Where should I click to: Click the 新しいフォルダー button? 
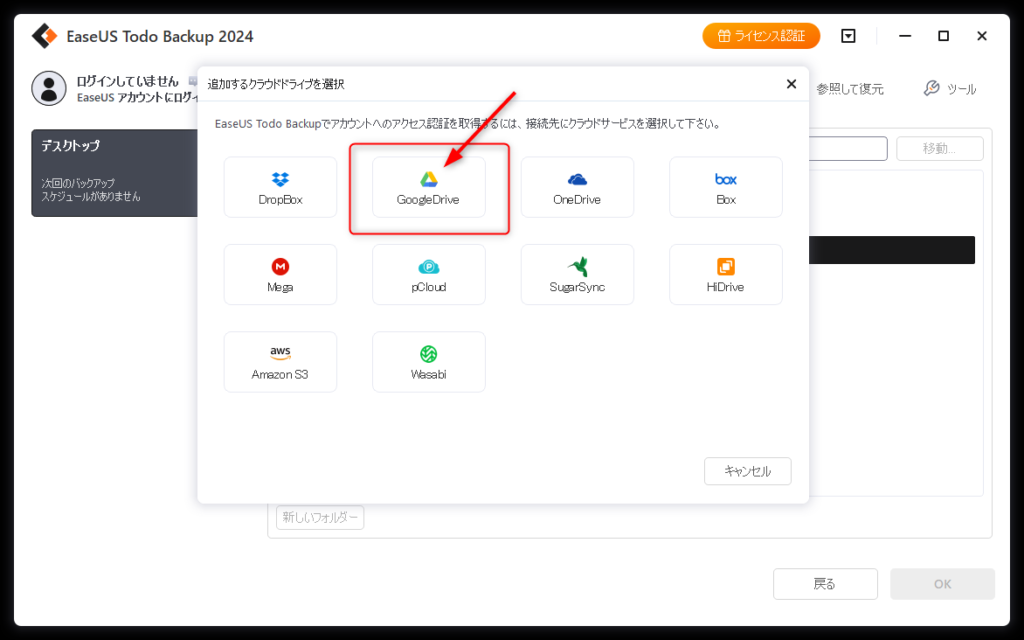point(320,517)
